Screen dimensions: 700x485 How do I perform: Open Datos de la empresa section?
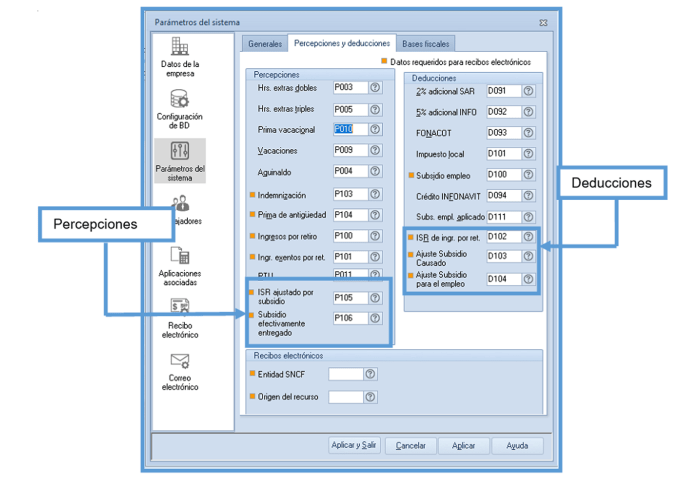click(180, 56)
